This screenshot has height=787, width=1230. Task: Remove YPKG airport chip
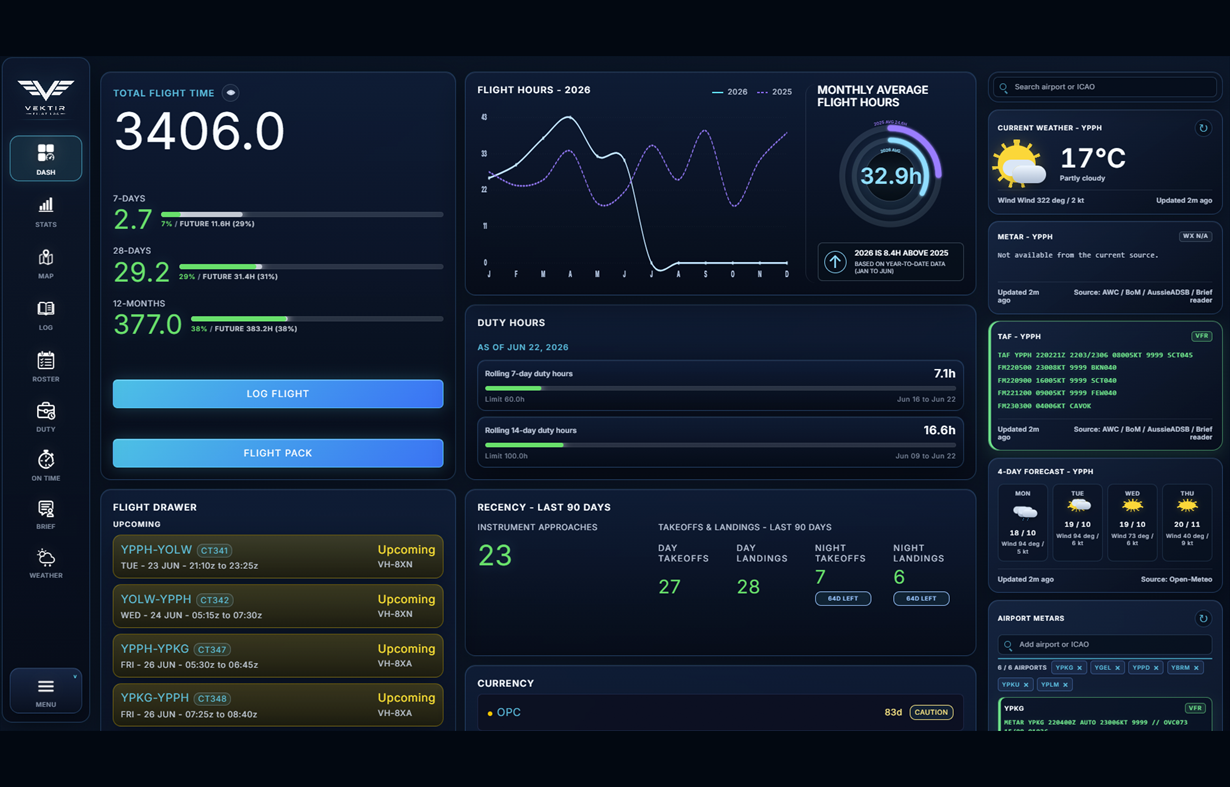[1080, 668]
